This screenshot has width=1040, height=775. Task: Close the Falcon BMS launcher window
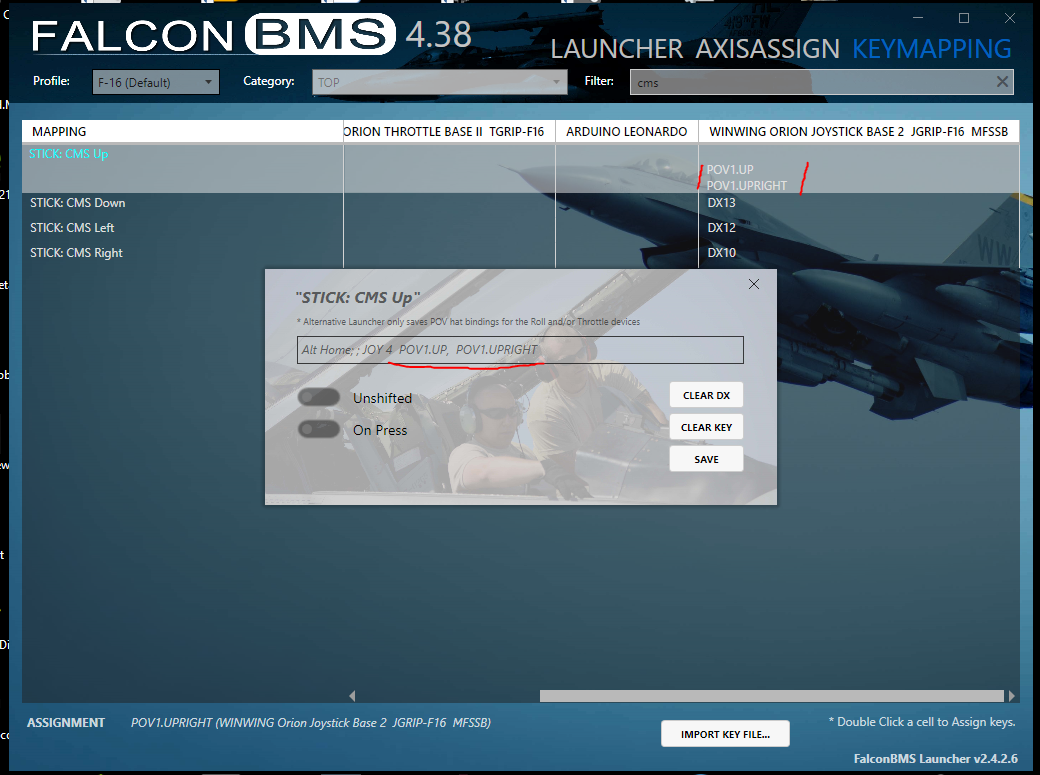point(1009,18)
